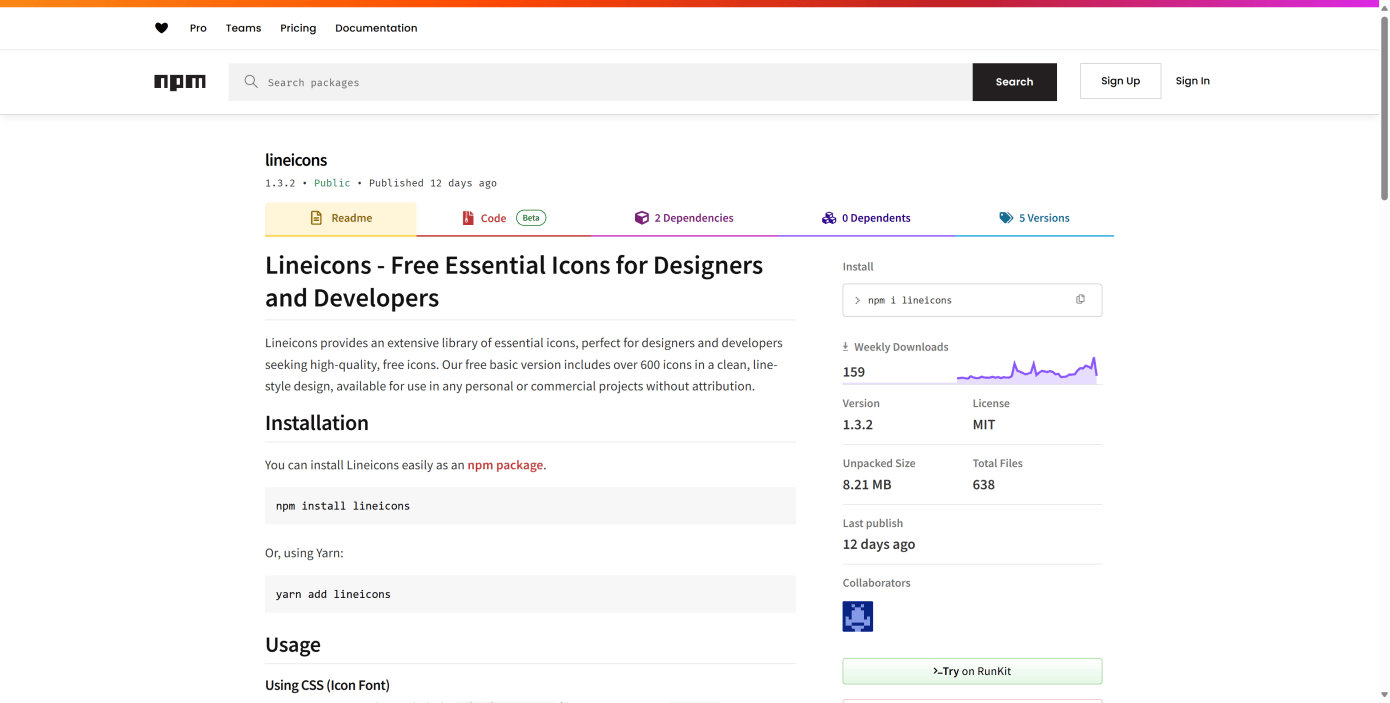The image size is (1390, 703).
Task: Follow the npm package red link
Action: (x=505, y=465)
